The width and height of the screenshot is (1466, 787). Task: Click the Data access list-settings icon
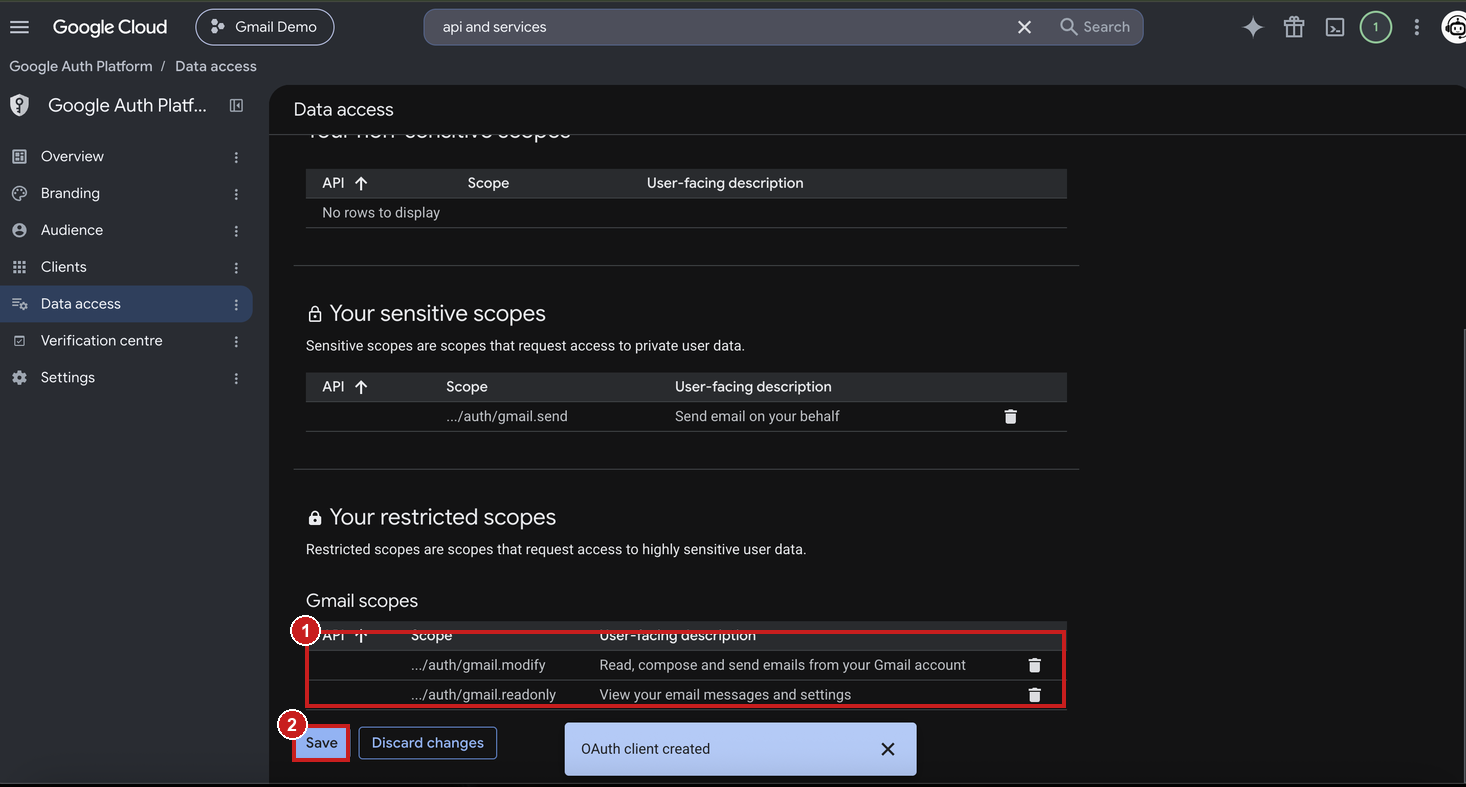(19, 304)
